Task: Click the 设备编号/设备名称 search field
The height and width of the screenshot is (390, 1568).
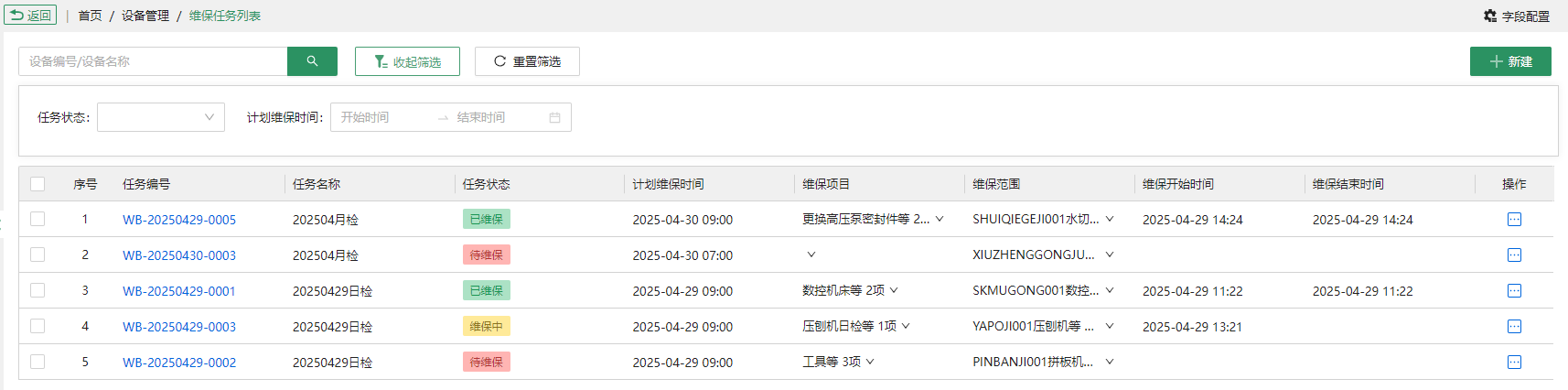Action: pos(153,61)
